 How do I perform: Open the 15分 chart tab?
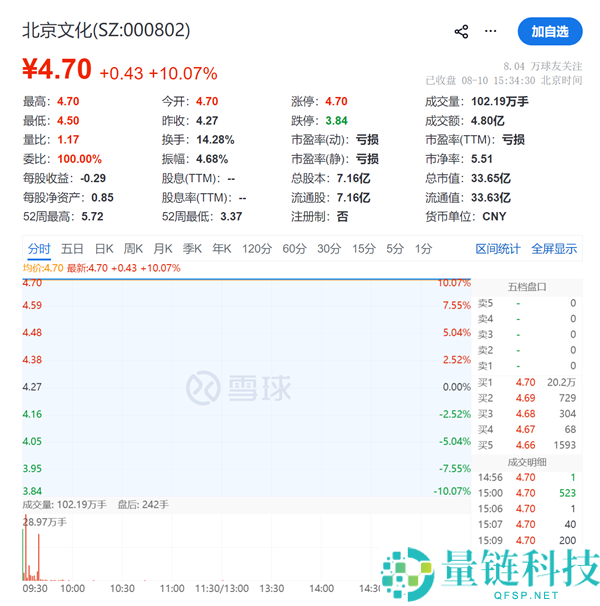point(364,249)
